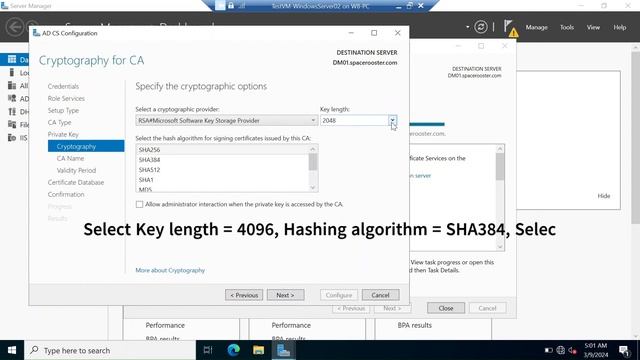Go to Private Key step
640x360 pixels.
[63, 134]
